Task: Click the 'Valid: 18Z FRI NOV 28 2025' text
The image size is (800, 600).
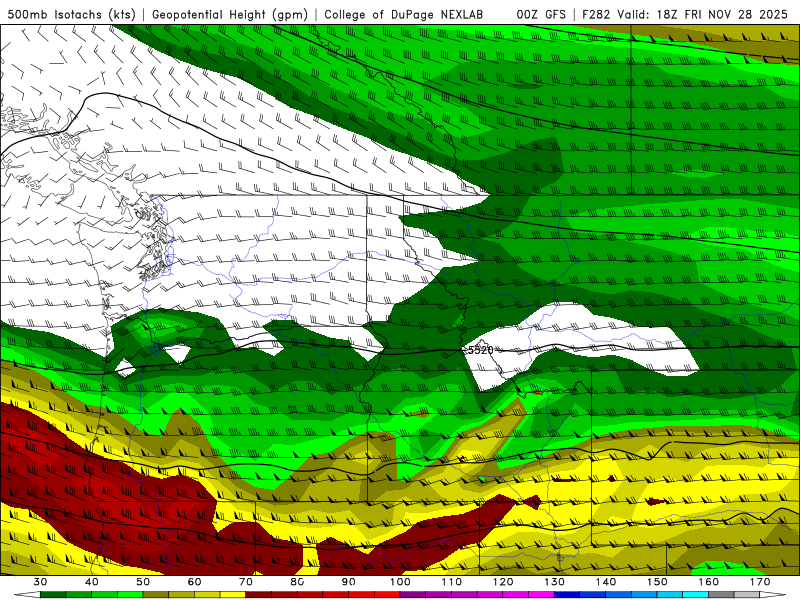Action: pos(703,14)
